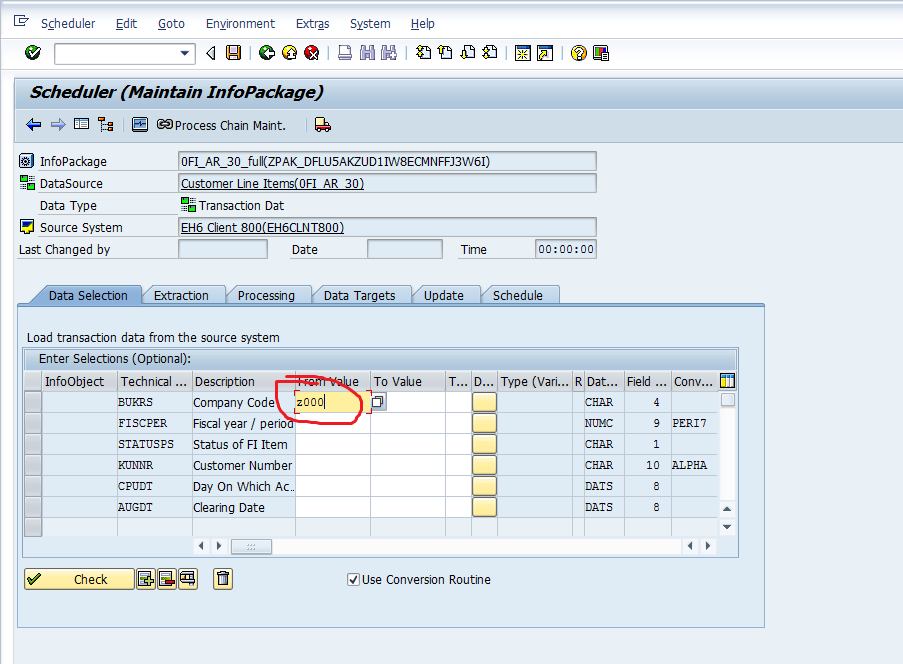Switch to the Data Targets tab
Screen dimensions: 903x664
[362, 295]
